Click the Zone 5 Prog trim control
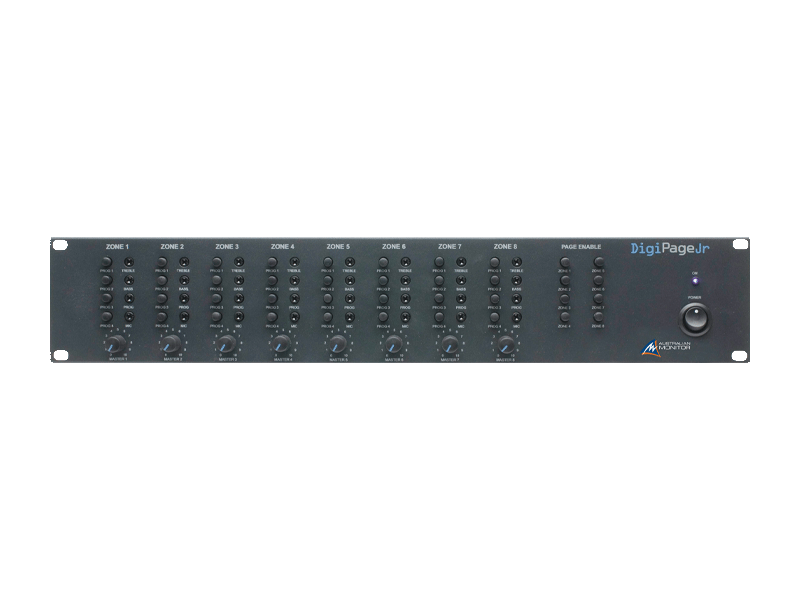 pyautogui.click(x=351, y=299)
